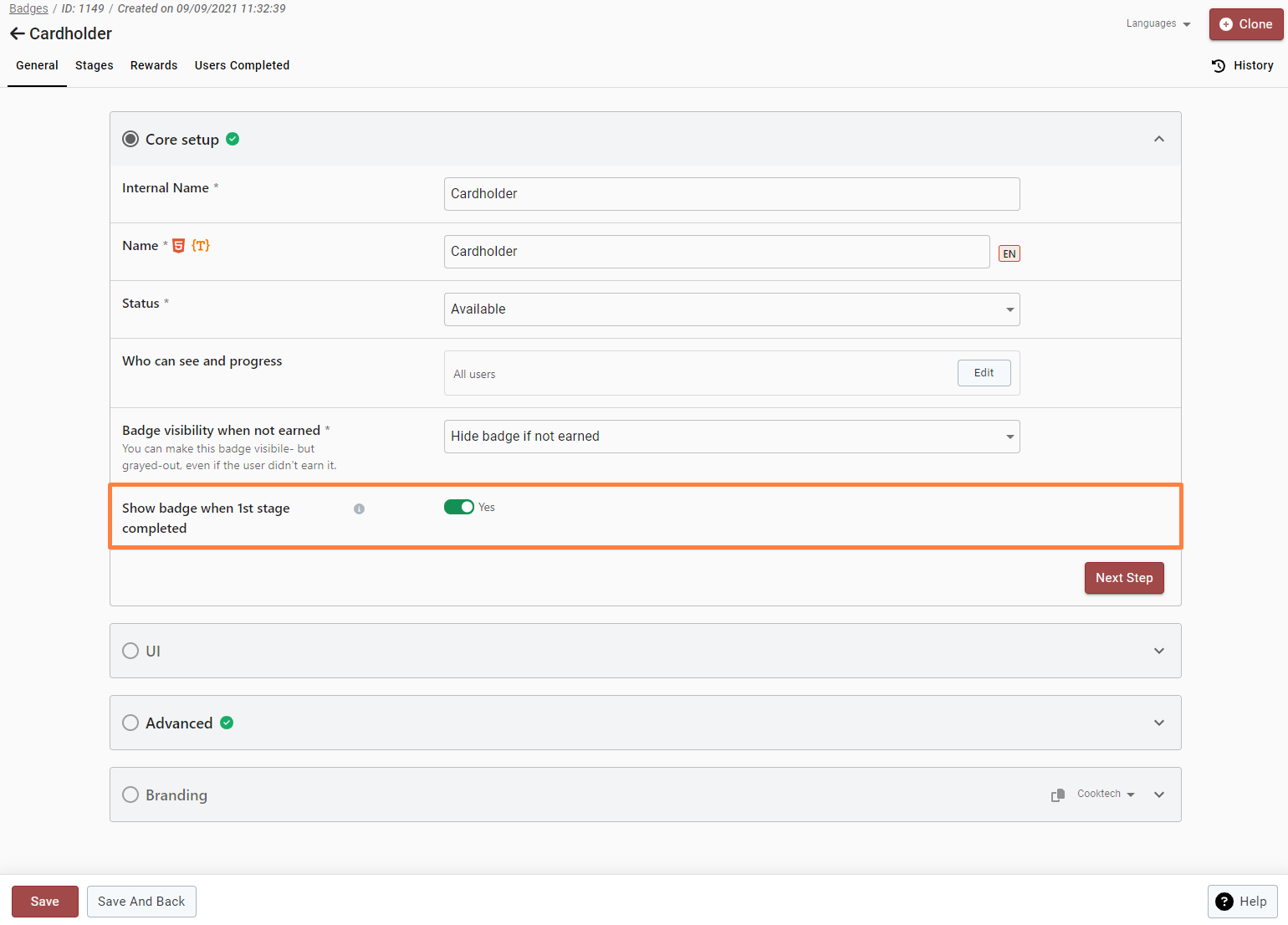
Task: Open the Languages dropdown menu
Action: coord(1158,23)
